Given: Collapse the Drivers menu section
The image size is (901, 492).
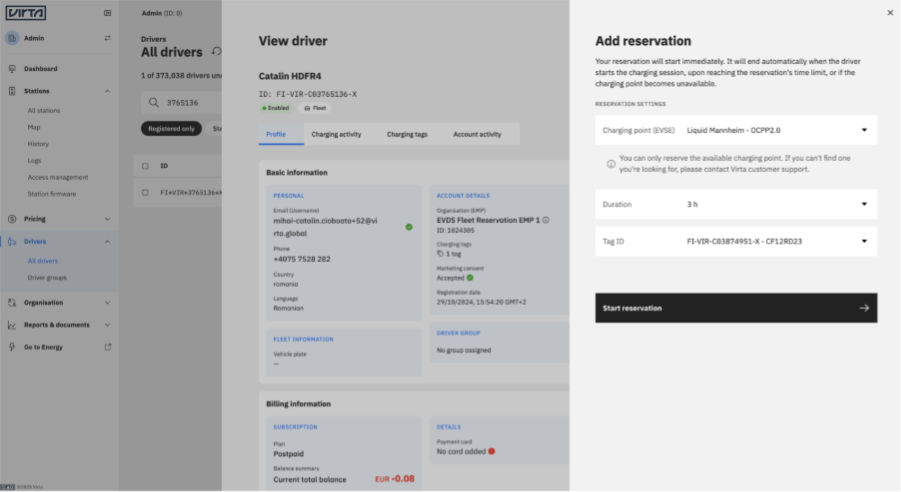Looking at the screenshot, I should (x=107, y=241).
